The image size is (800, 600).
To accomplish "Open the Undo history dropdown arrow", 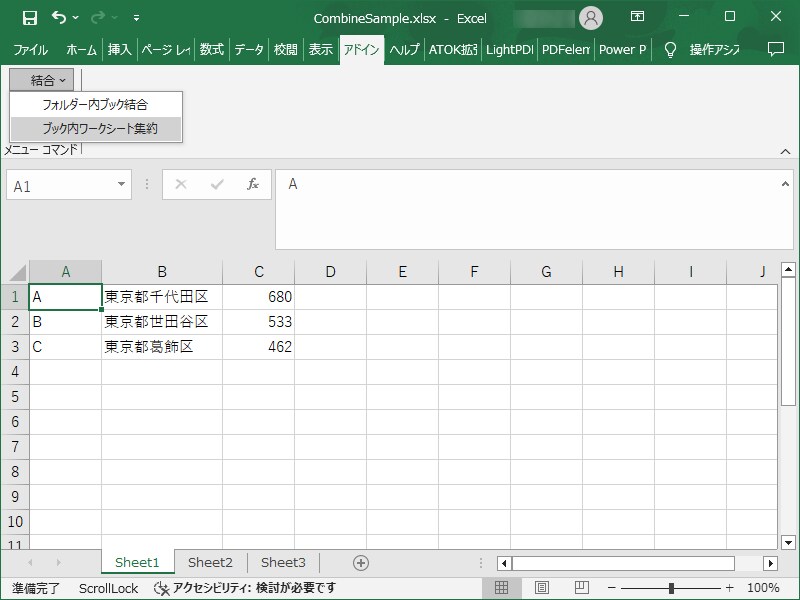I will 76,18.
